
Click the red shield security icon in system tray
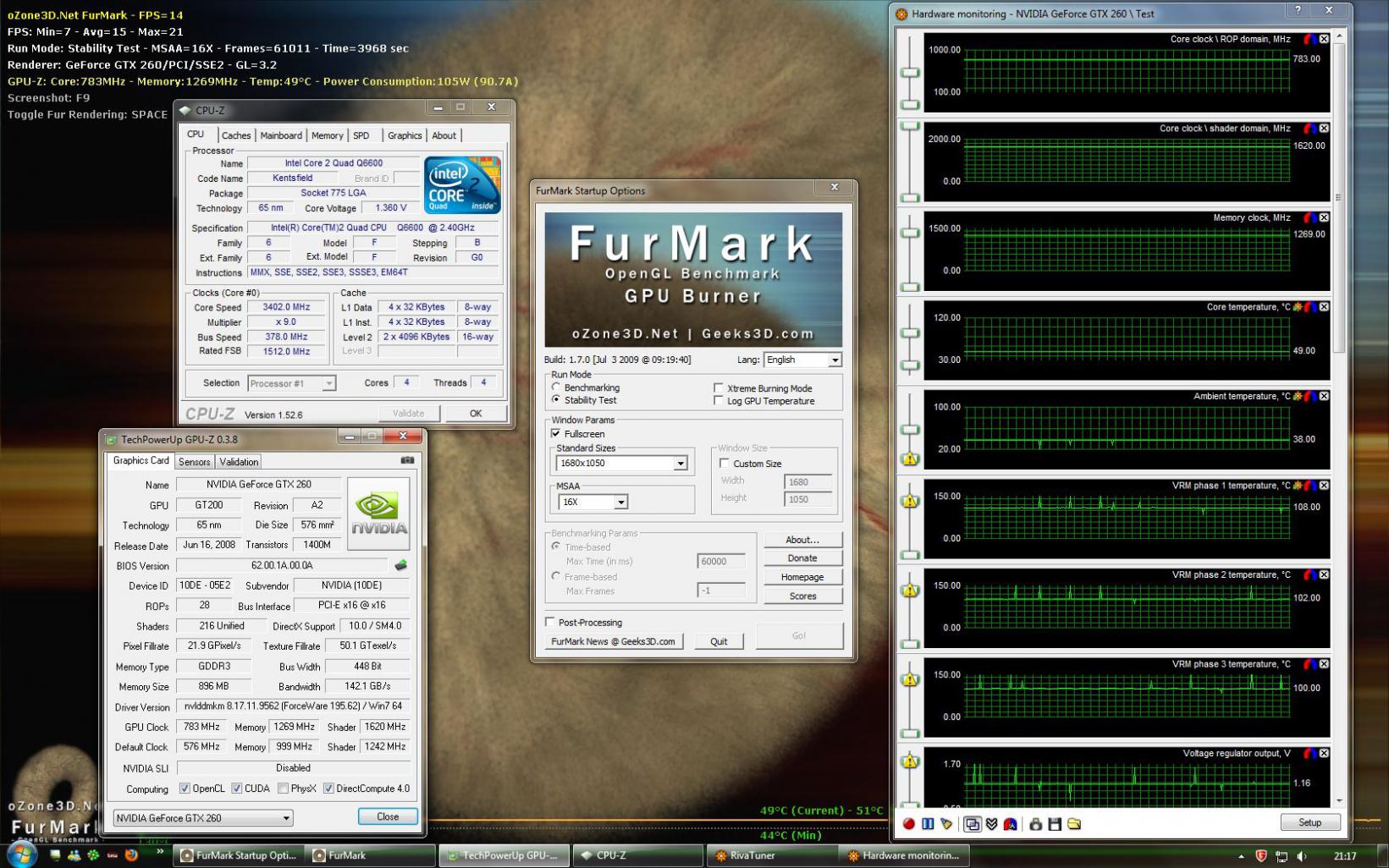tap(1261, 856)
